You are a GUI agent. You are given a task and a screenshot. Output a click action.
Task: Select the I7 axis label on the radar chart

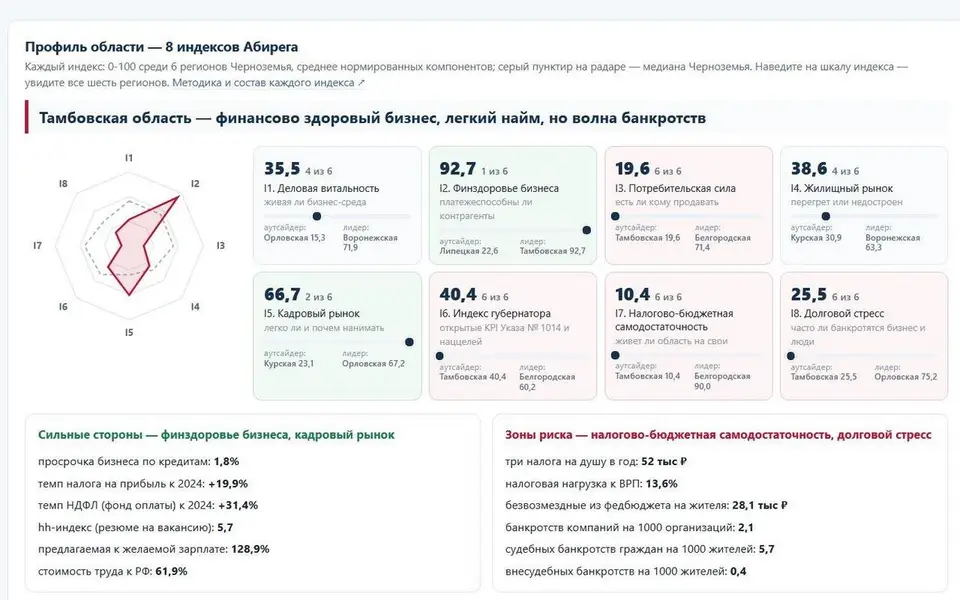tap(37, 246)
